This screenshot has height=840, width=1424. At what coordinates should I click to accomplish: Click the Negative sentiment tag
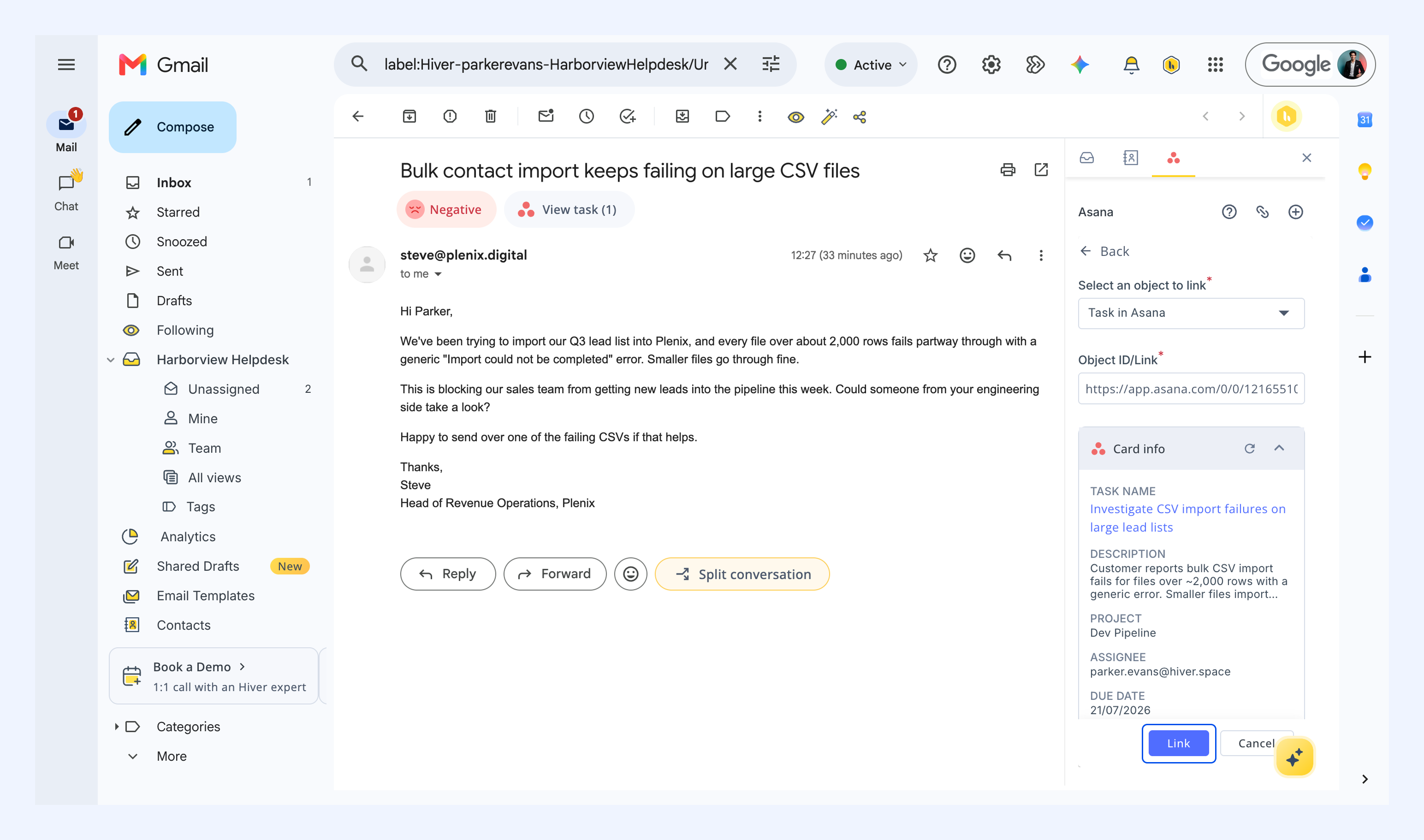point(446,209)
